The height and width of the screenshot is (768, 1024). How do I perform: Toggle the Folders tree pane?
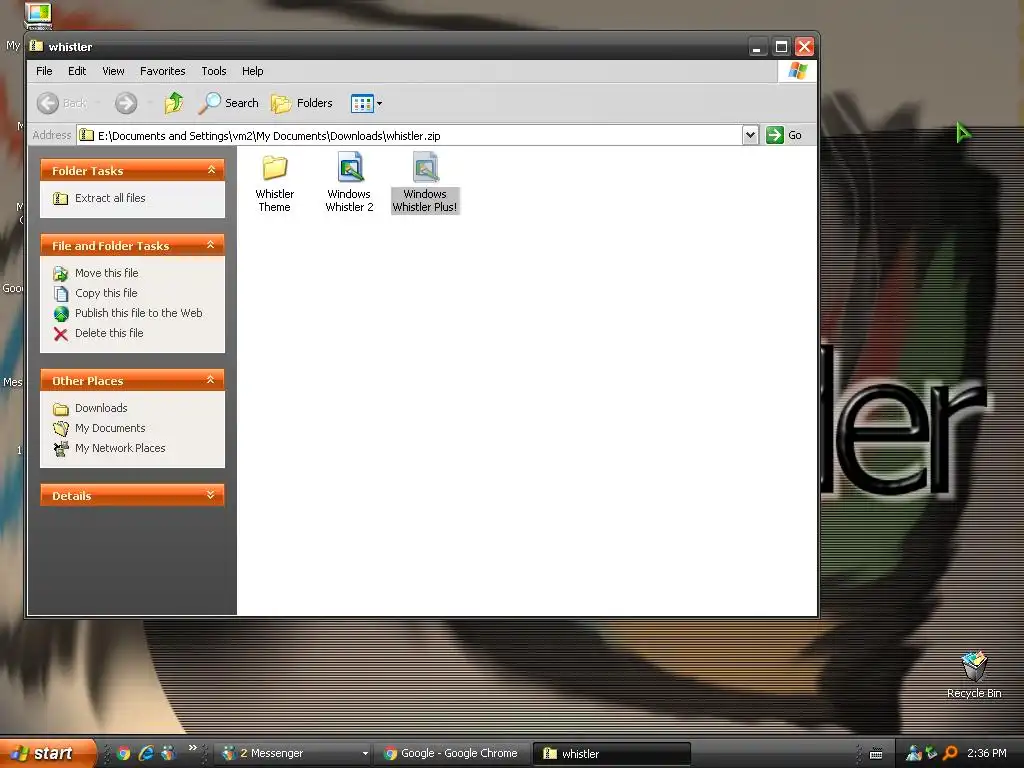pos(302,103)
